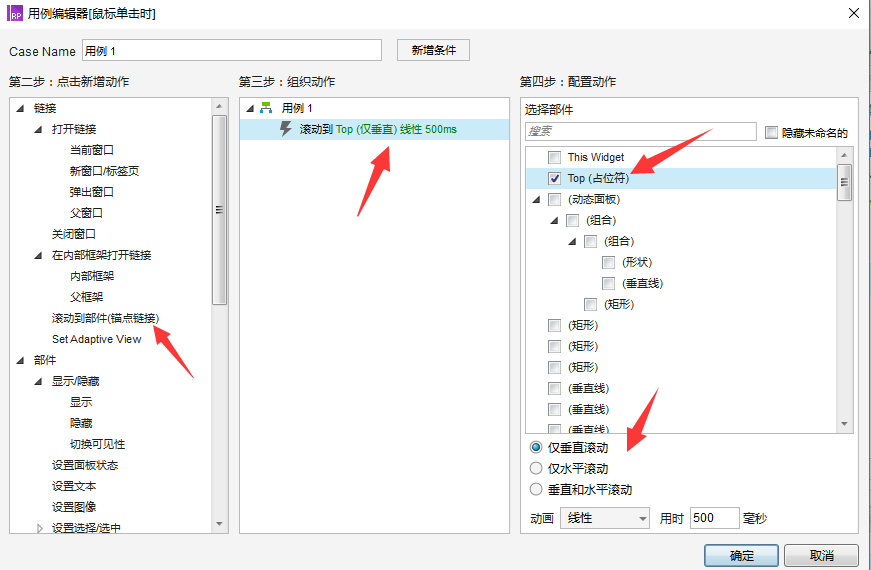The height and width of the screenshot is (570, 871).
Task: Select the 垂直和水平滚动 radio option
Action: click(x=536, y=489)
